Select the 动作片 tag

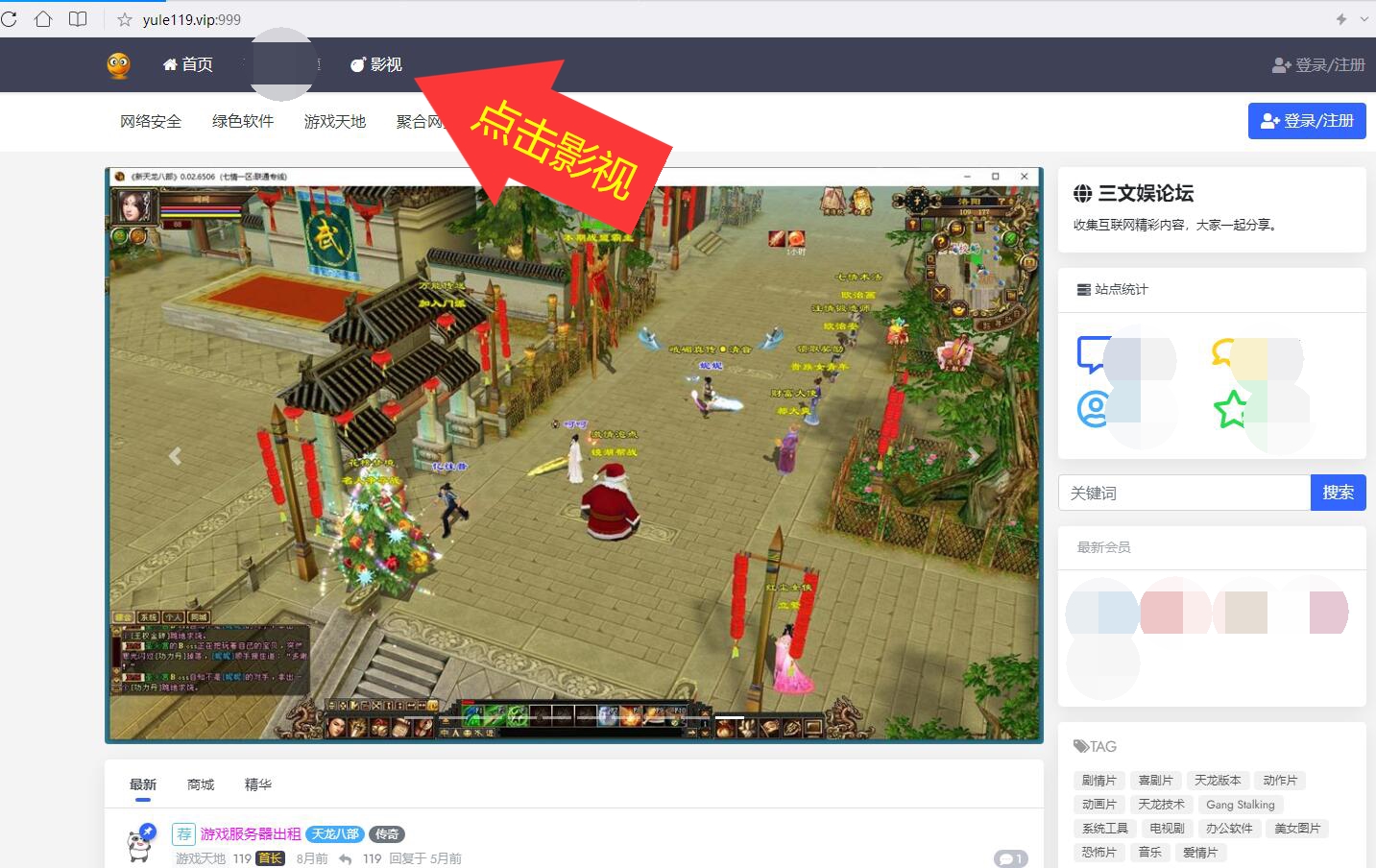click(1280, 780)
